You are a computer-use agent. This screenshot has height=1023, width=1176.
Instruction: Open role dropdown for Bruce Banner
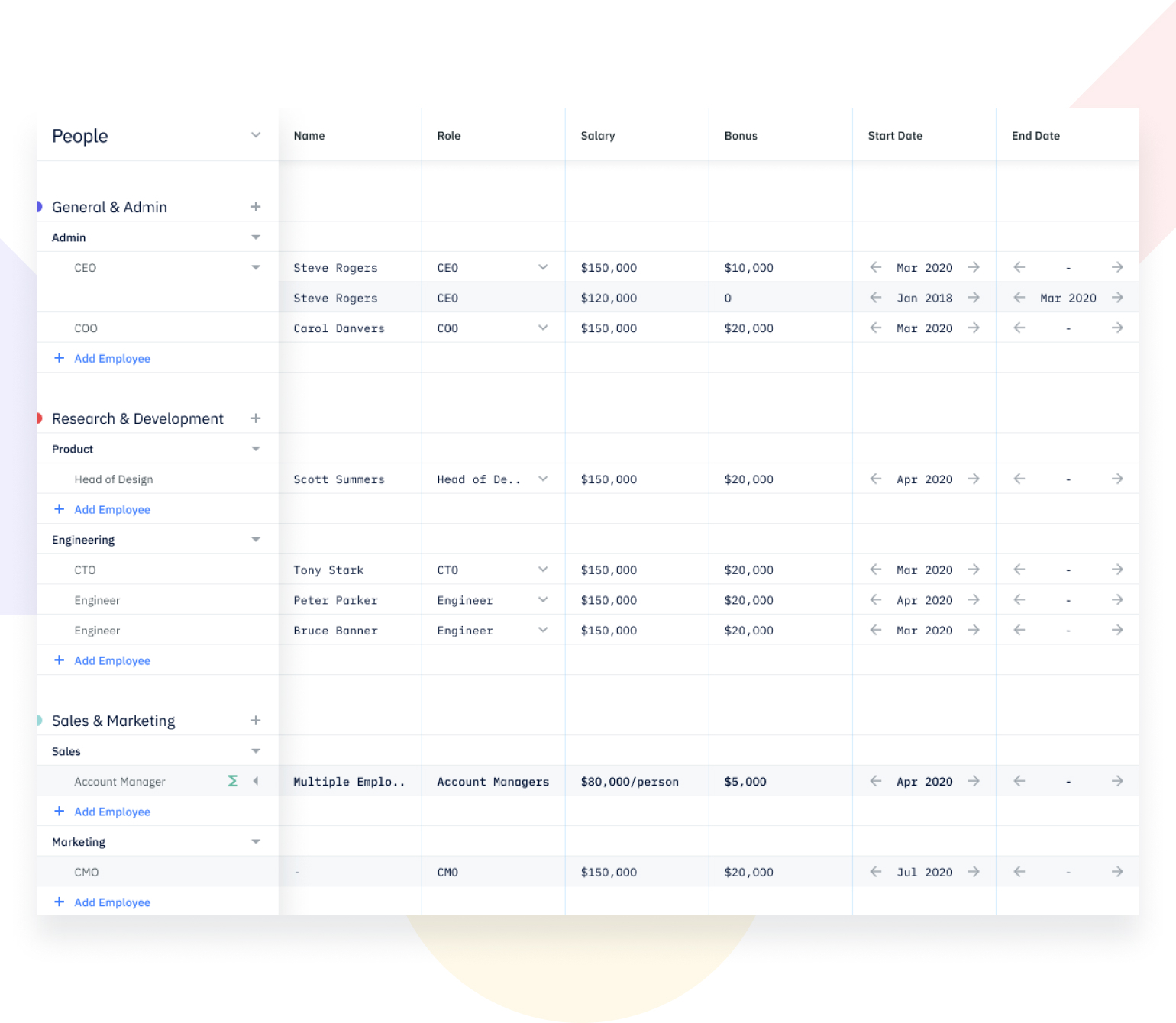[x=543, y=630]
